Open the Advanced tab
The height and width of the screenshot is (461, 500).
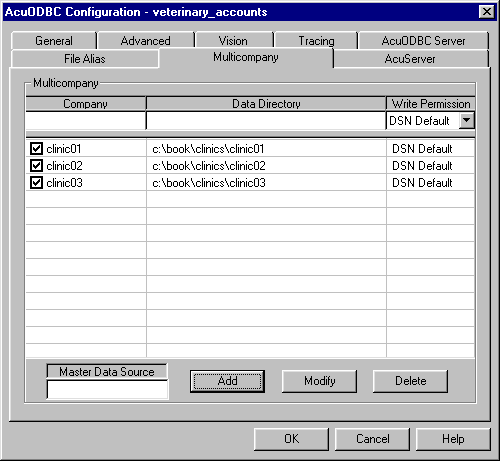click(x=146, y=41)
